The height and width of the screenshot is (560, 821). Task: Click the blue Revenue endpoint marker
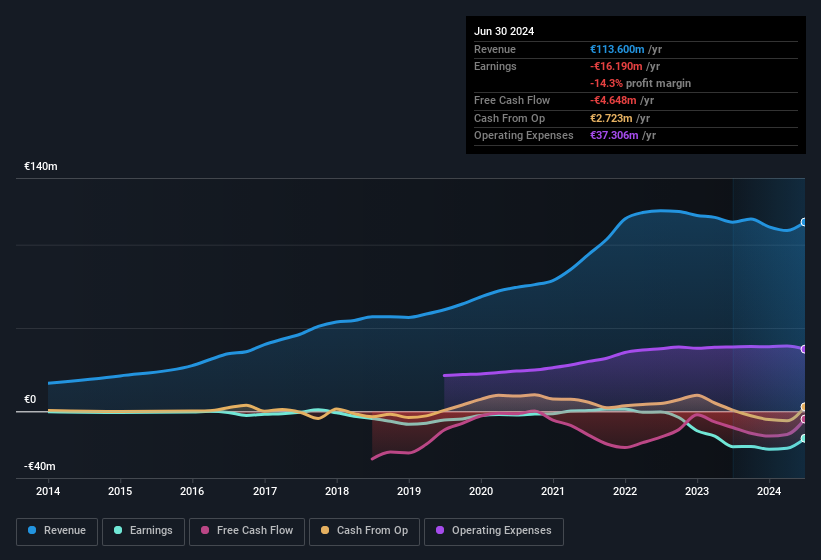[804, 222]
